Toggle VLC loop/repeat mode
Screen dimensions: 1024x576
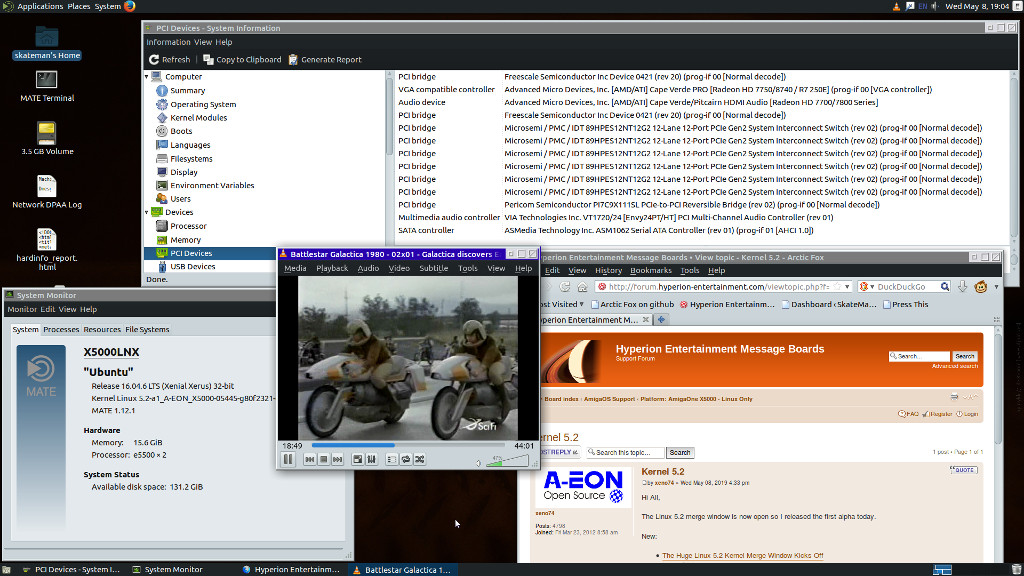[406, 460]
